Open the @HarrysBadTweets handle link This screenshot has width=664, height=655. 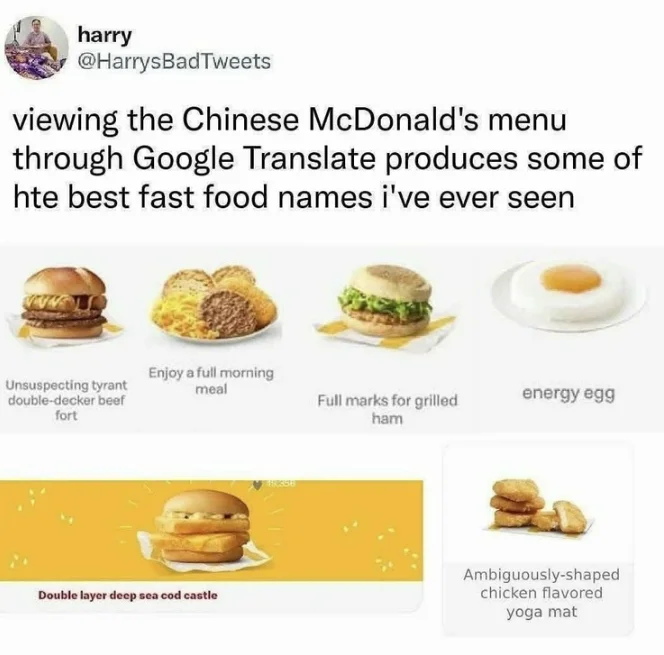coord(174,61)
